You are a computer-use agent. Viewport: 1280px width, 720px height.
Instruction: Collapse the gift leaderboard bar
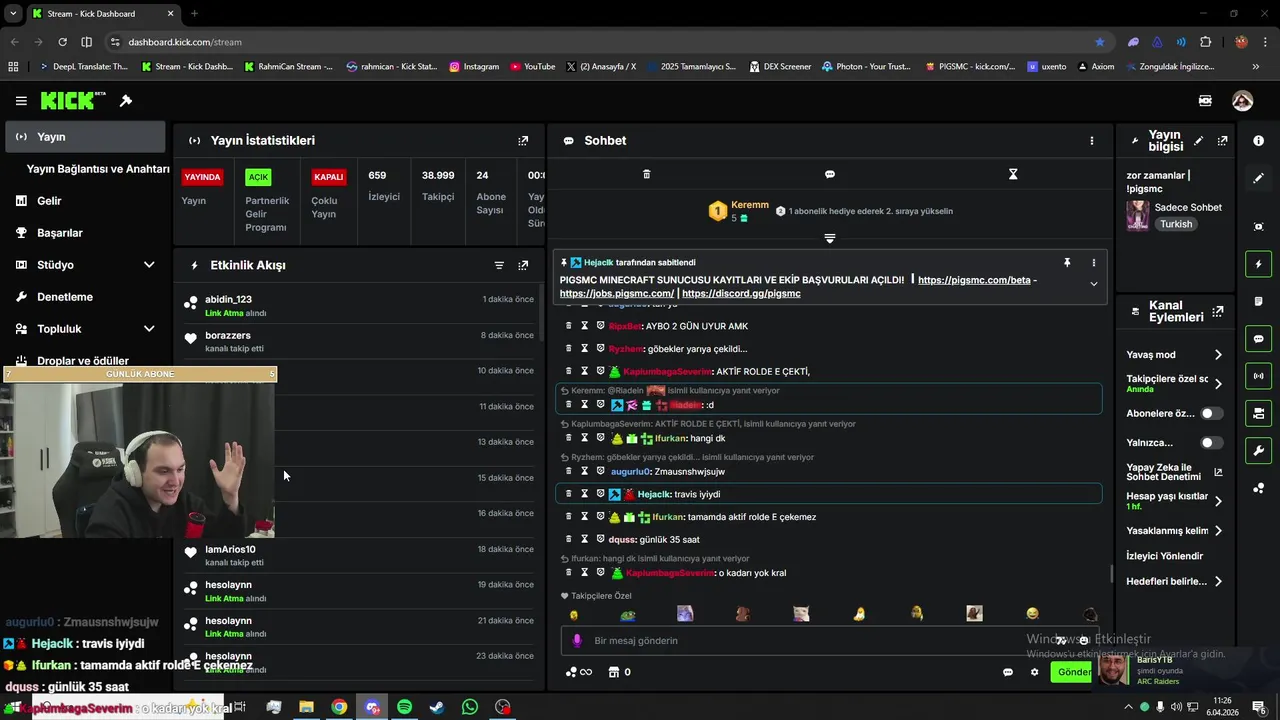coord(829,238)
